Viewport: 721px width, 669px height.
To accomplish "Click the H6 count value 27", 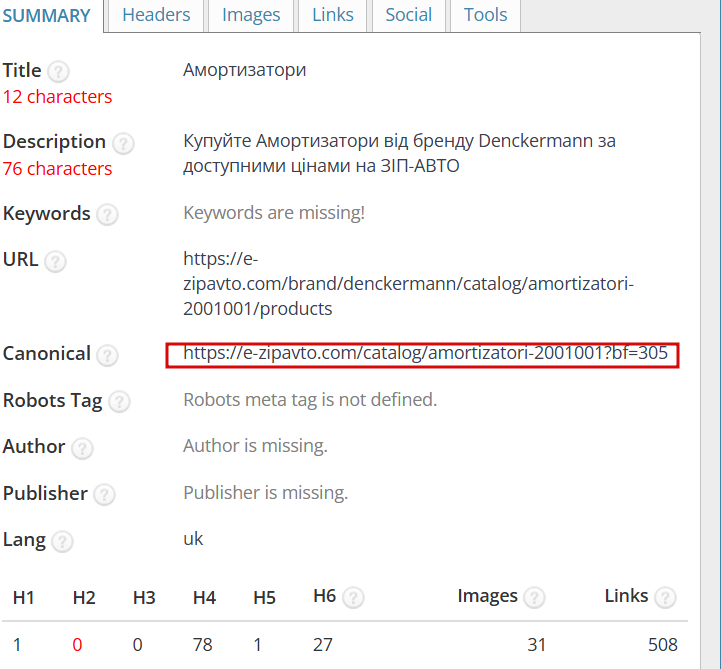I will pyautogui.click(x=323, y=645).
